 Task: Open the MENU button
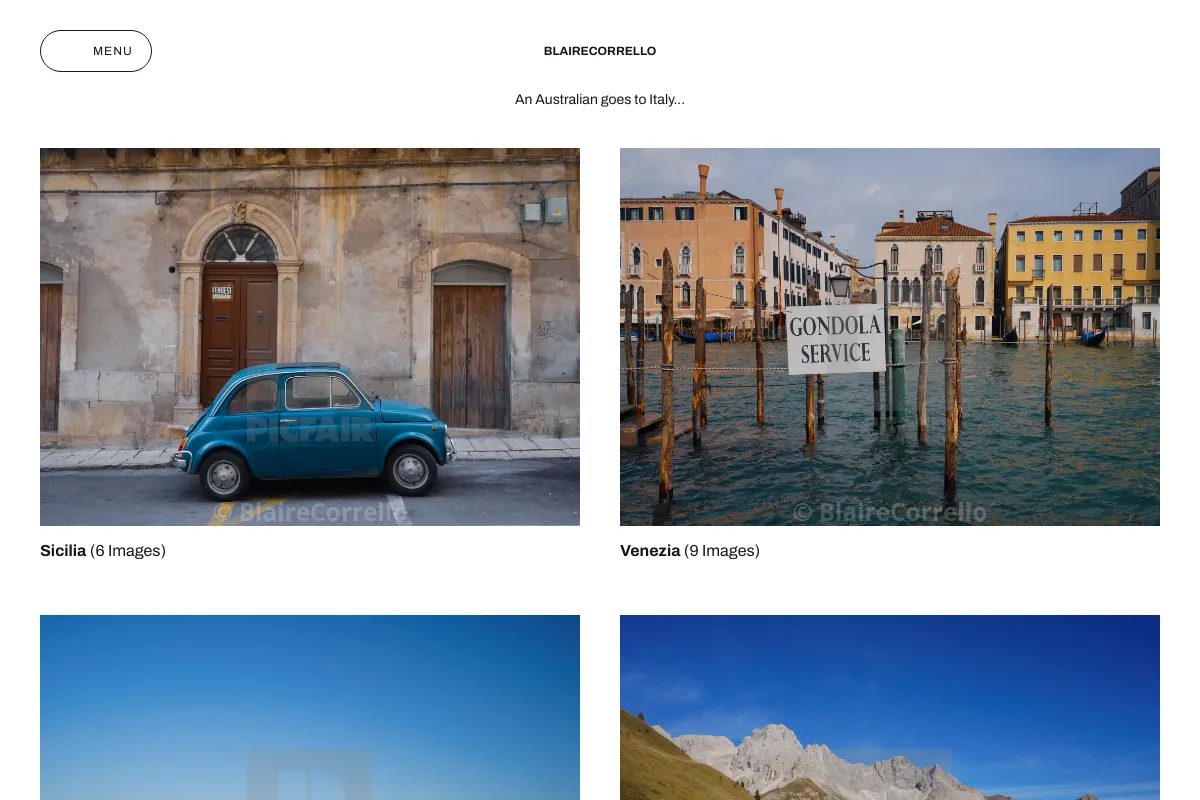point(96,51)
